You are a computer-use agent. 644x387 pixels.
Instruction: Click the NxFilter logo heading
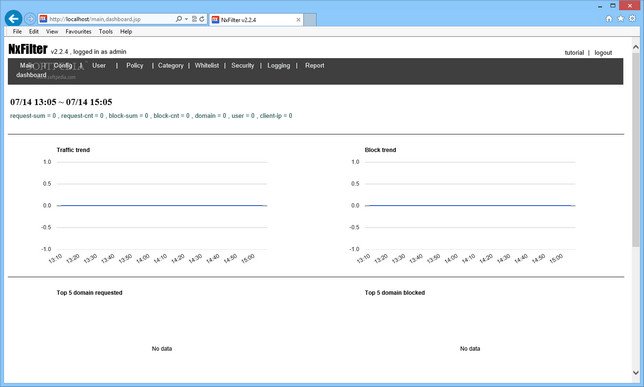[x=28, y=49]
